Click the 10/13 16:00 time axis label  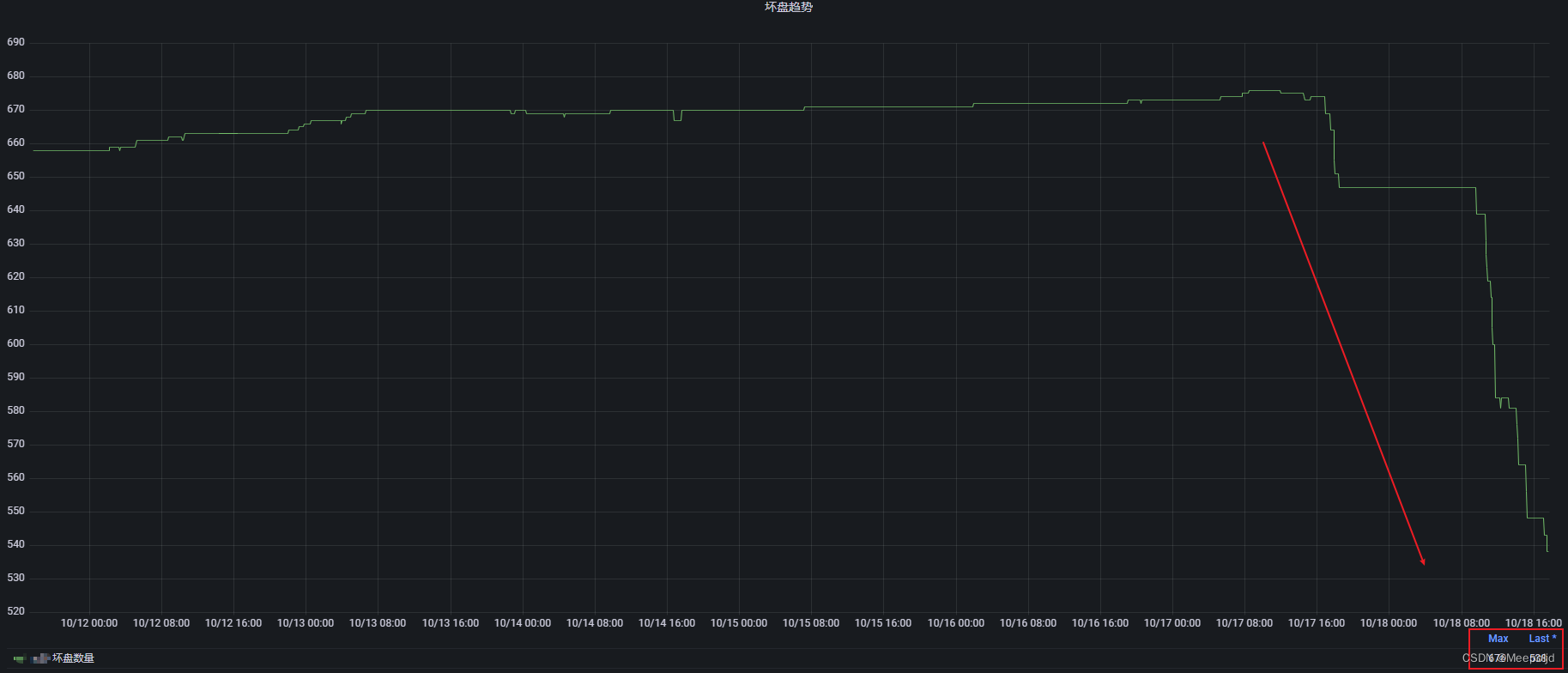(x=451, y=623)
